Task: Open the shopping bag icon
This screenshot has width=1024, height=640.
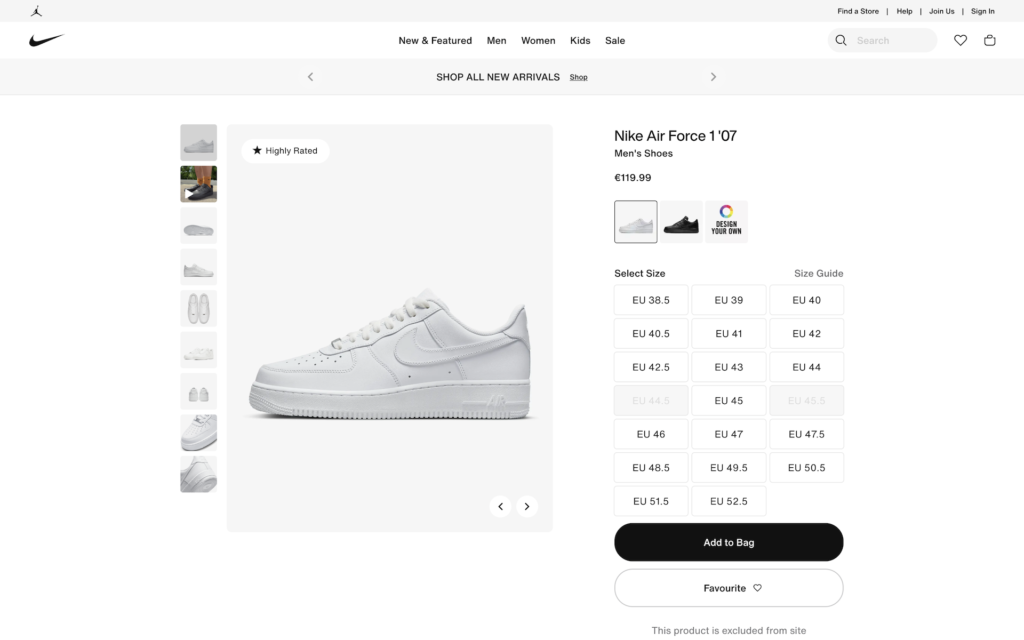Action: (990, 41)
